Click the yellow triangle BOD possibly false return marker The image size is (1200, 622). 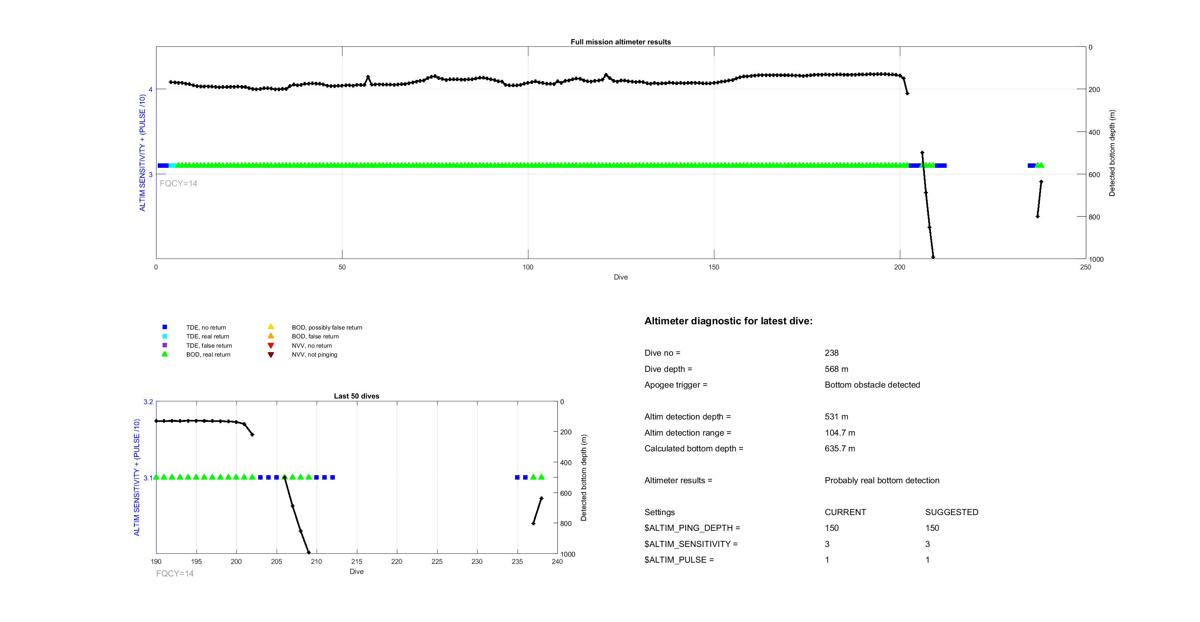pos(270,327)
